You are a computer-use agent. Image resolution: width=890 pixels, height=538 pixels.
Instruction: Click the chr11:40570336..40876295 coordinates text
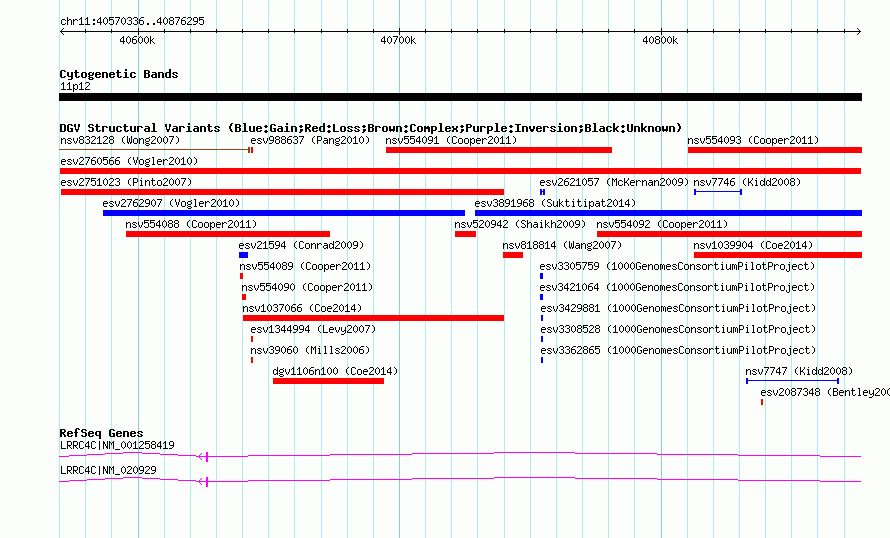132,22
